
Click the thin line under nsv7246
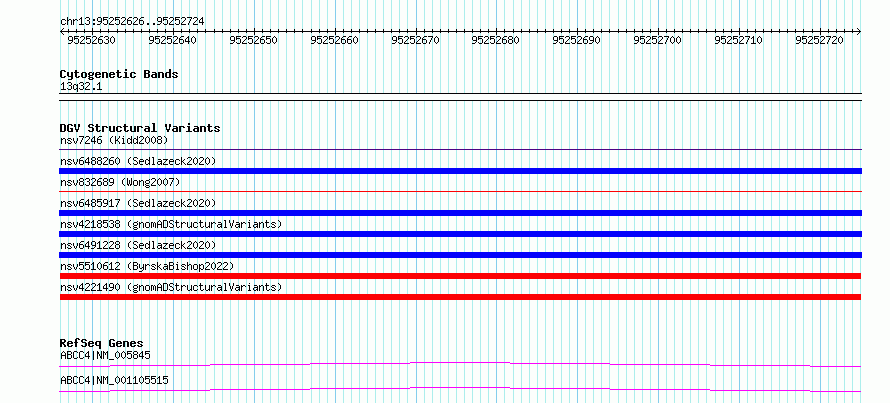click(x=460, y=150)
